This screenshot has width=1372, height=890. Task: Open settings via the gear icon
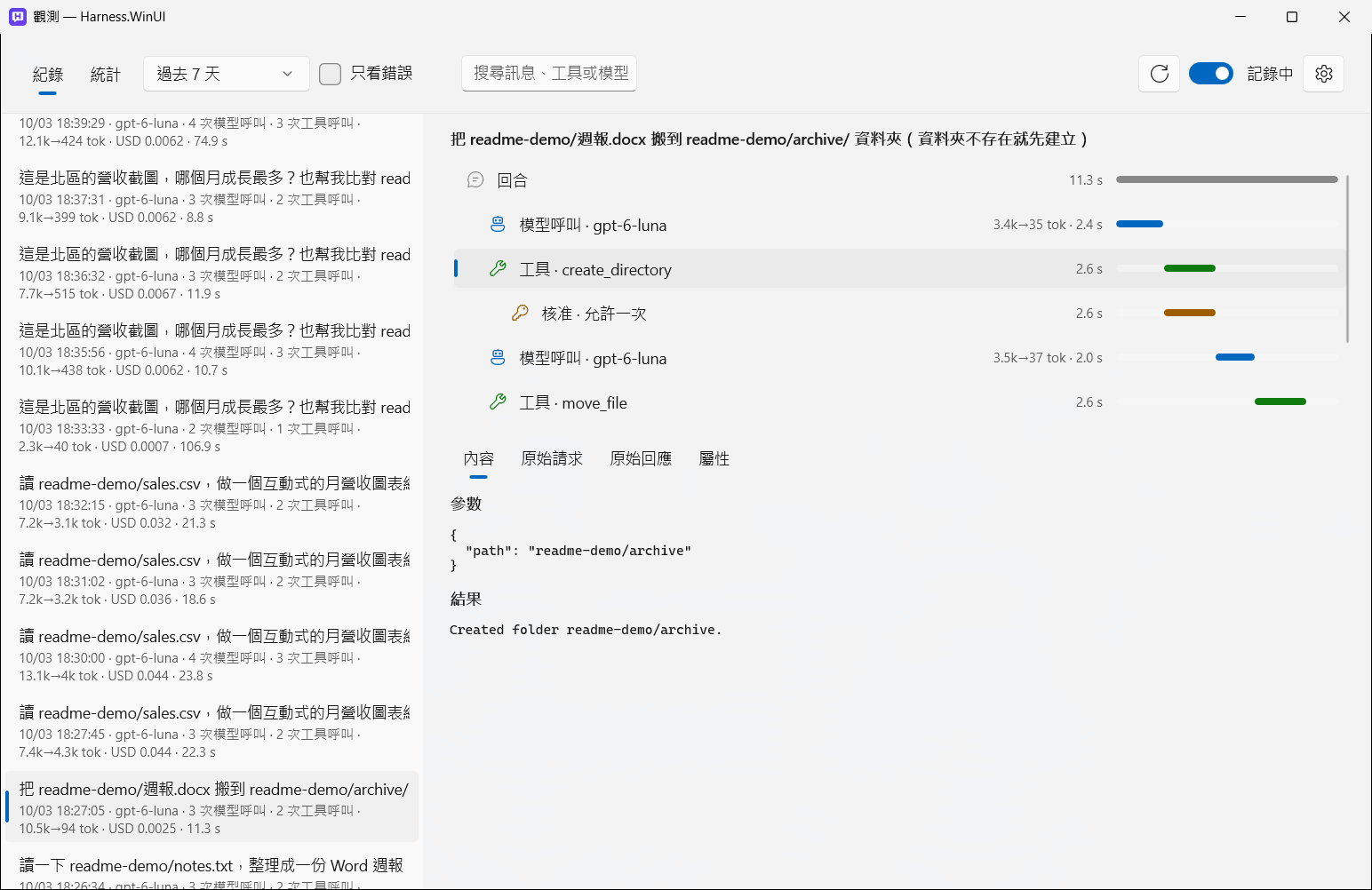(1324, 74)
